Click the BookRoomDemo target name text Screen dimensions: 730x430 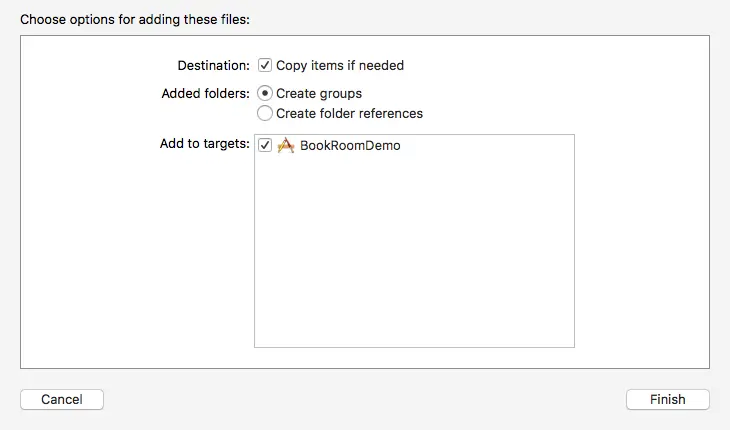click(350, 145)
